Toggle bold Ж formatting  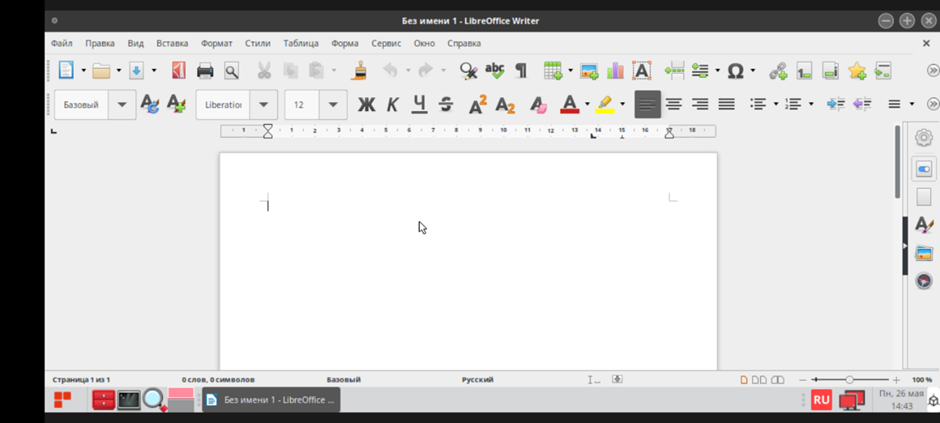366,105
